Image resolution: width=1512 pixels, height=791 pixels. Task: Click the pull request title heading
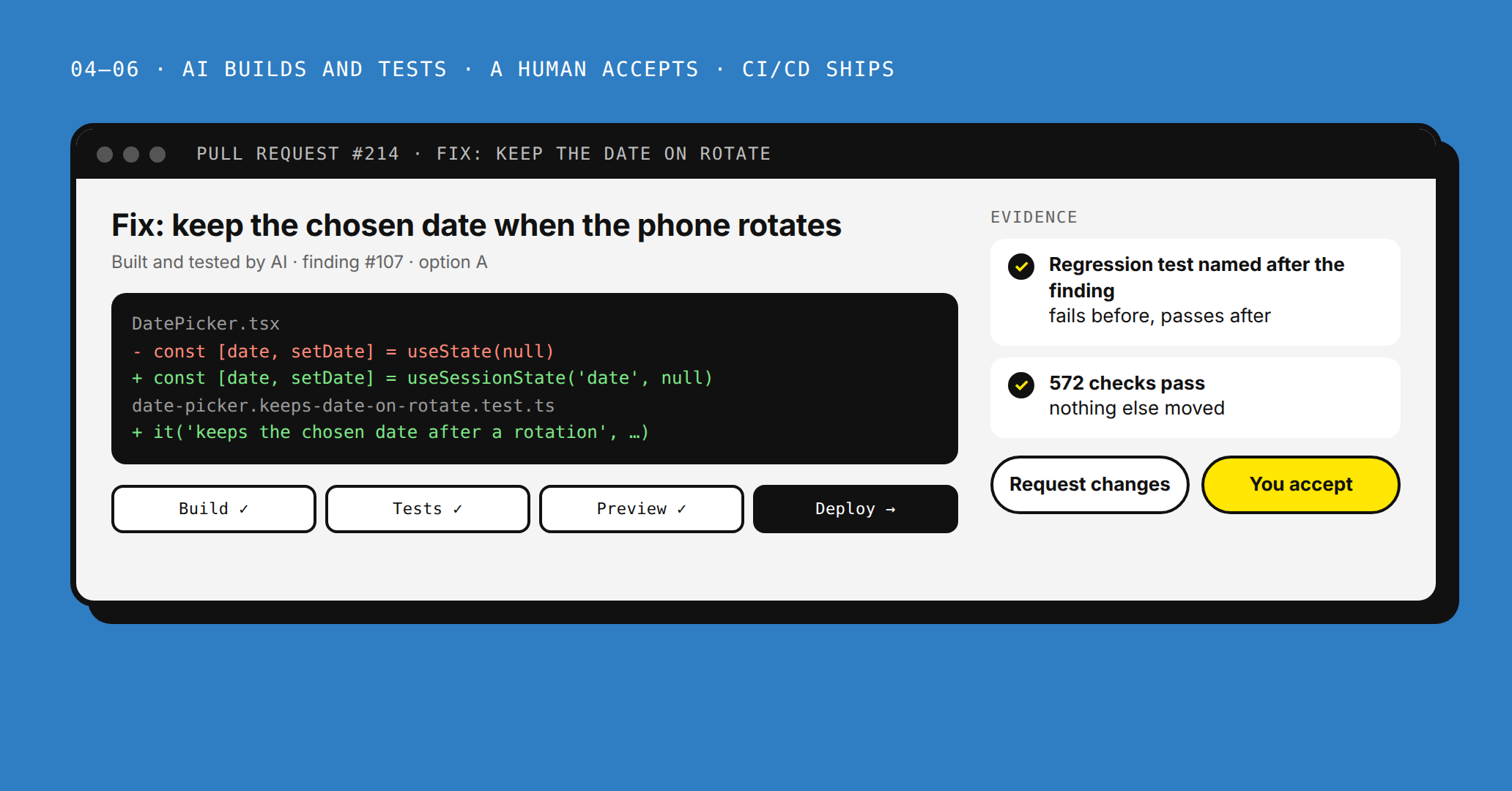(x=476, y=226)
